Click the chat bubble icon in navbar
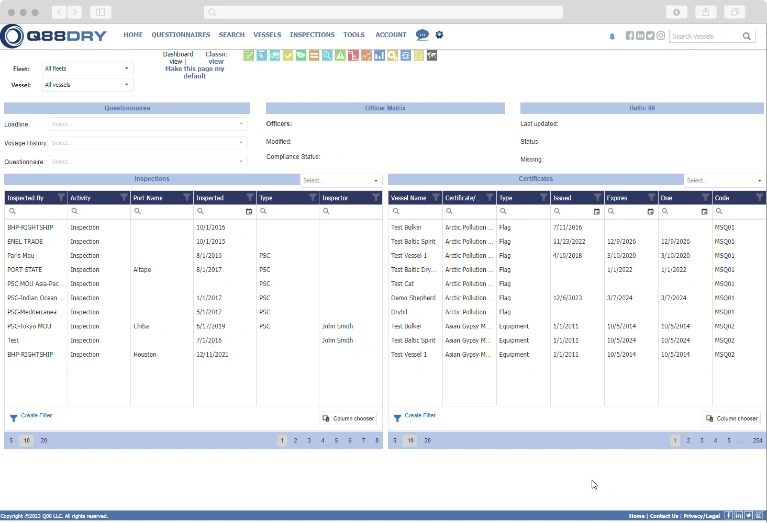767x523 pixels. pos(422,35)
